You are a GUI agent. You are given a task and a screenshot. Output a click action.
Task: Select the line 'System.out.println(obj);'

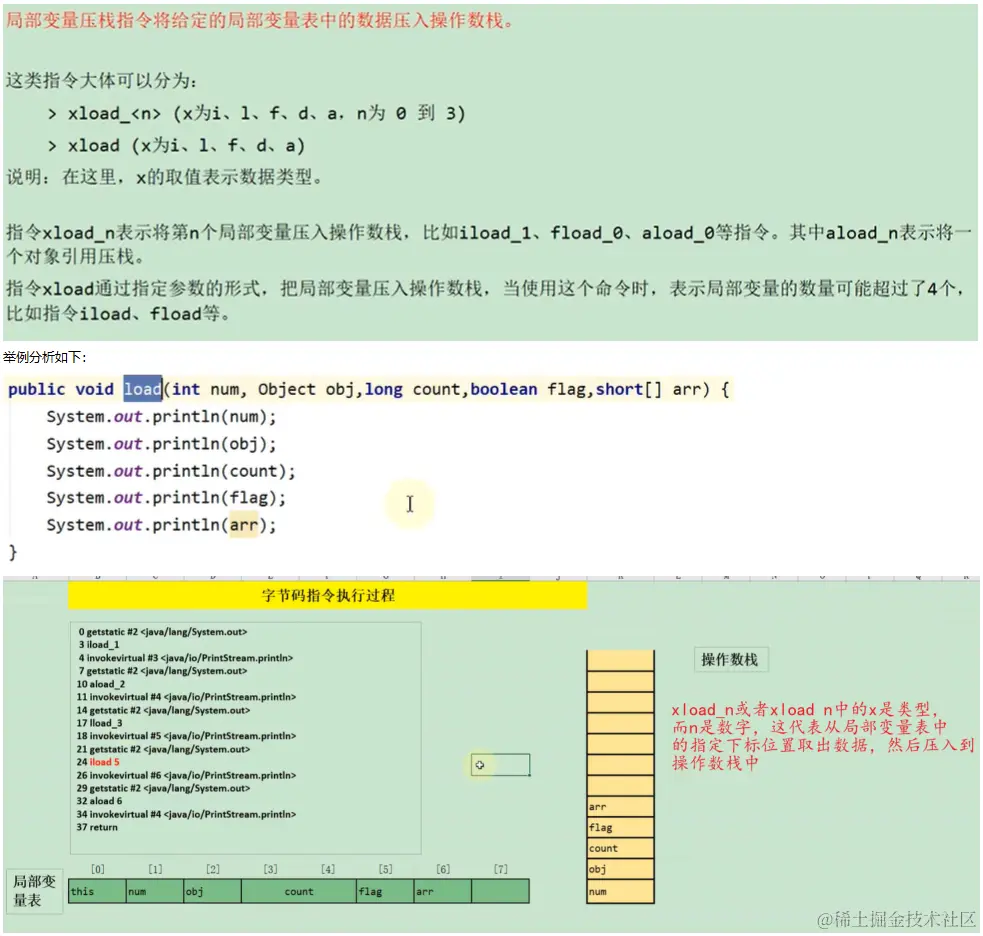pos(161,444)
